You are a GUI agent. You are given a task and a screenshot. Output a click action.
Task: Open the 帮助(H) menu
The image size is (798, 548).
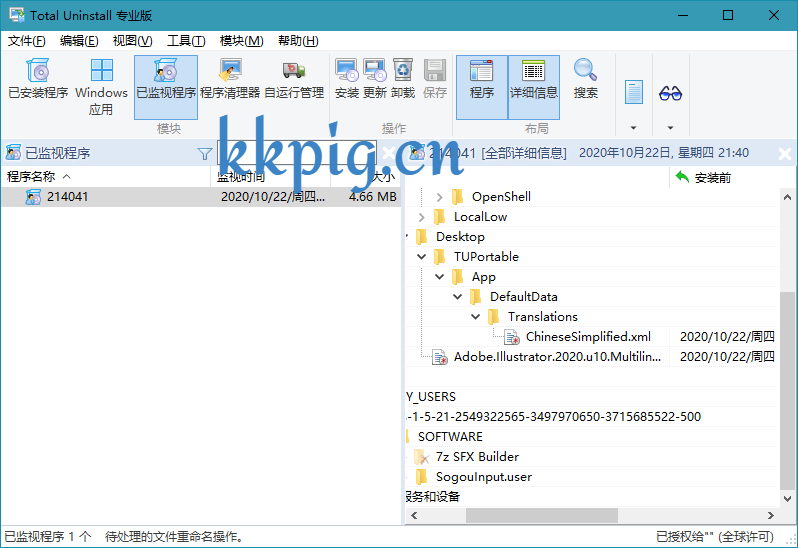[298, 41]
